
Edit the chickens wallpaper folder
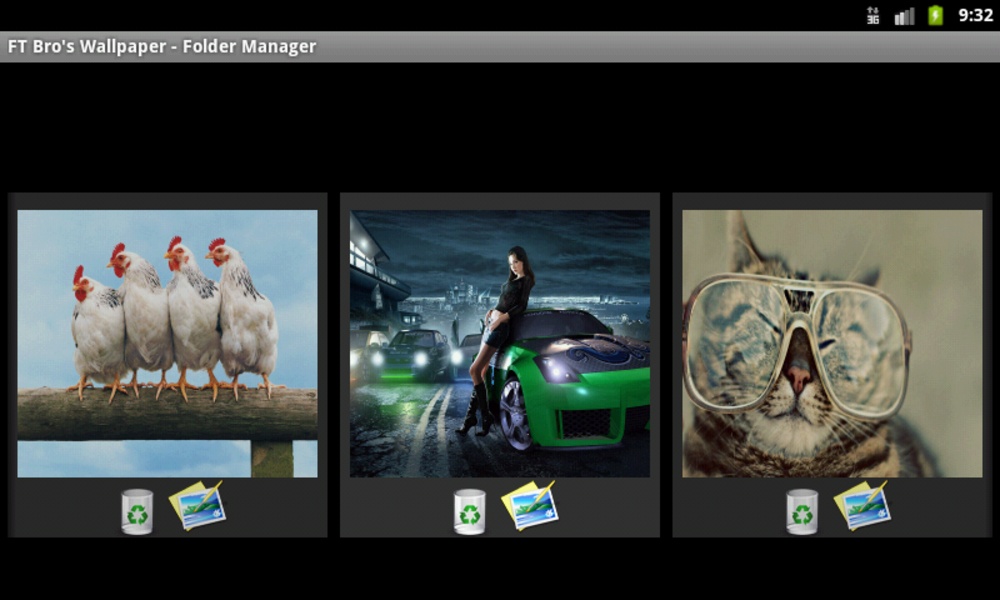coord(198,506)
